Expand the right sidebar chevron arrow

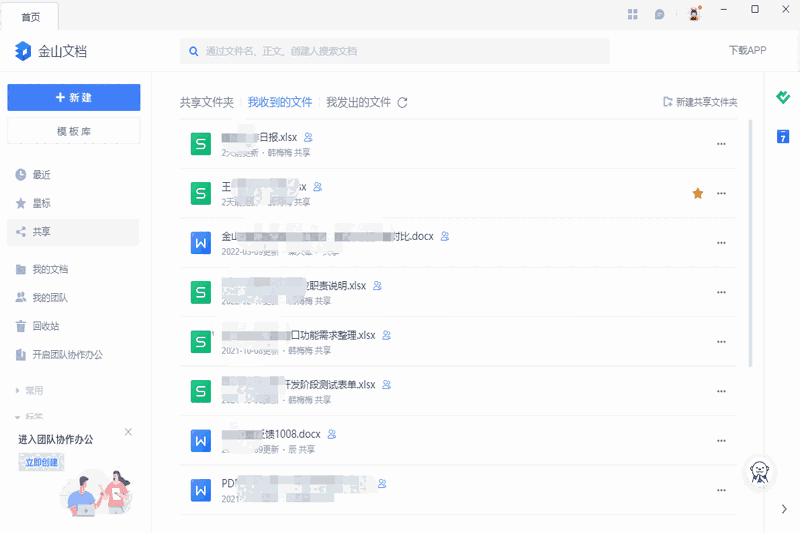click(x=784, y=509)
